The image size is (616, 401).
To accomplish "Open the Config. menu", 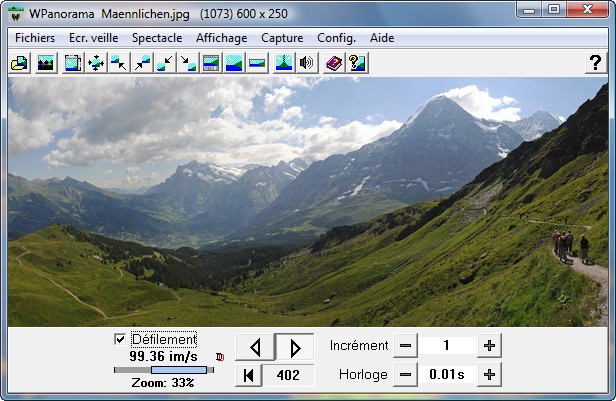I will coord(336,37).
